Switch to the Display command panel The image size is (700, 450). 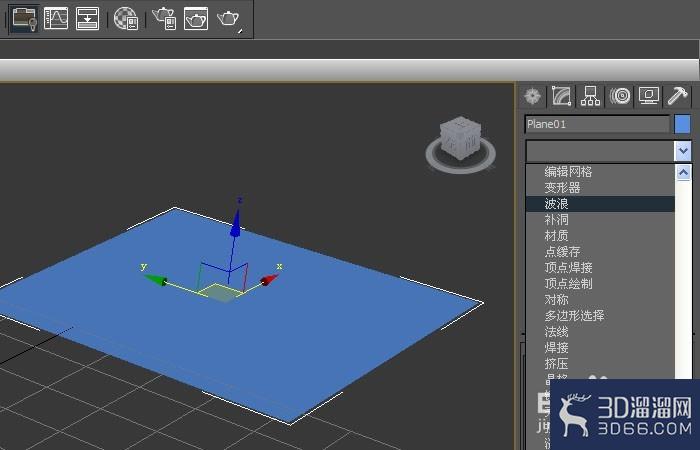tap(649, 96)
